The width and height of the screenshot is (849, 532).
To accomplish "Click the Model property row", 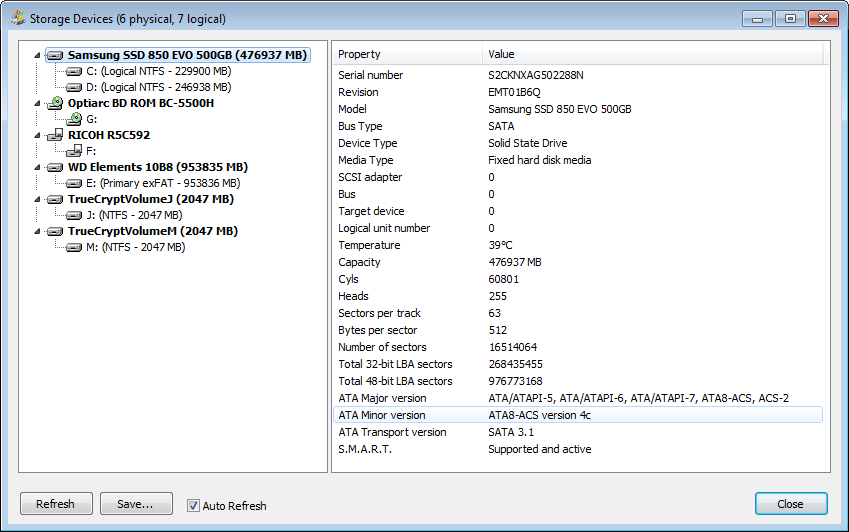I will click(x=578, y=109).
